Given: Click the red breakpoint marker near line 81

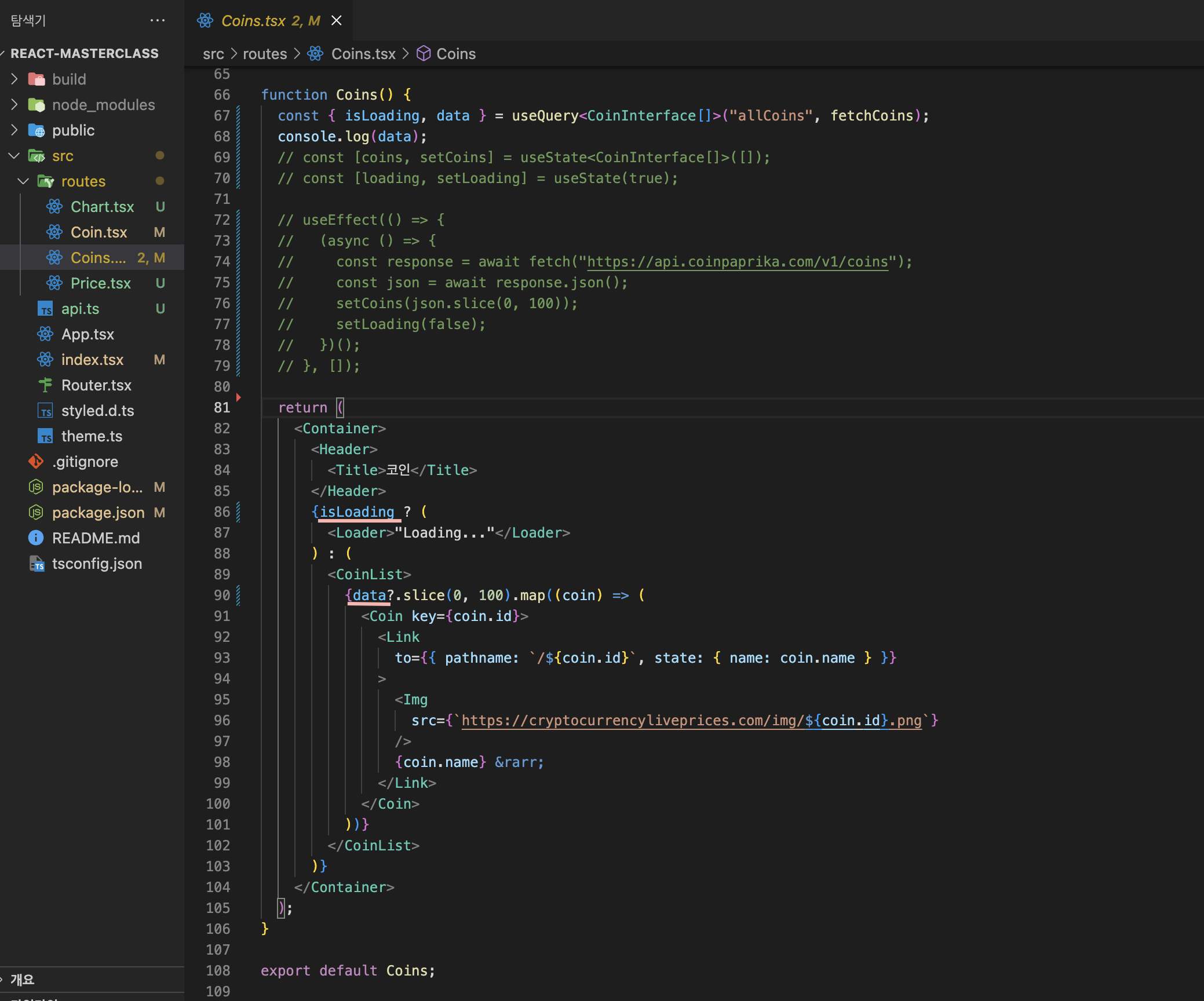Looking at the screenshot, I should (x=238, y=397).
